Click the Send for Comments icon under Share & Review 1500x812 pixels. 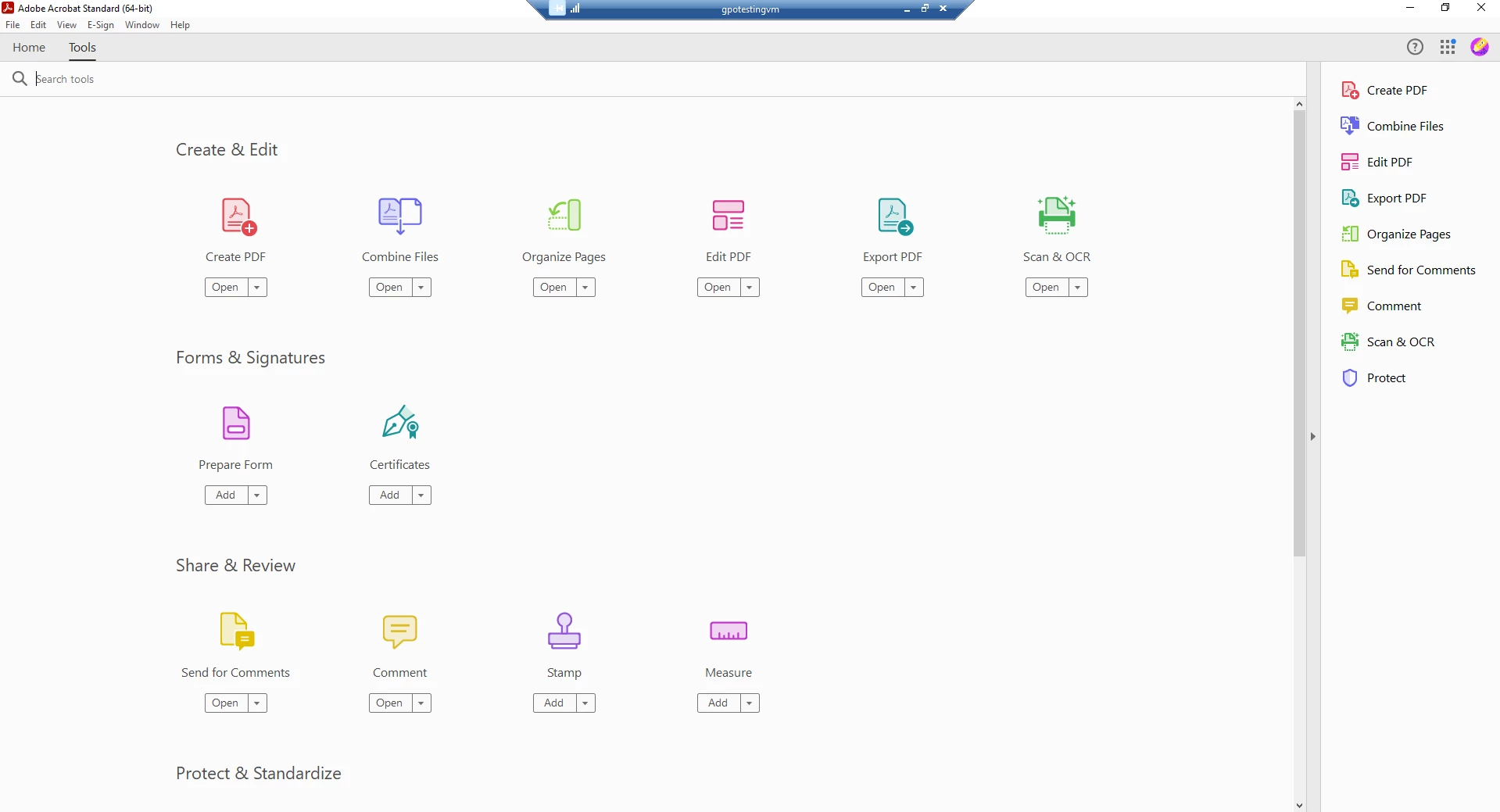(238, 631)
